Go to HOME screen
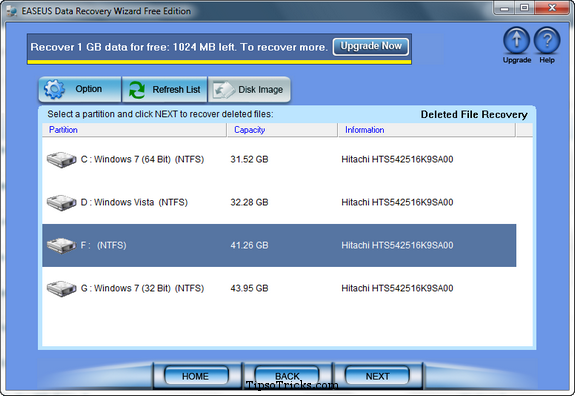Viewport: 575px width, 396px height. pyautogui.click(x=196, y=376)
